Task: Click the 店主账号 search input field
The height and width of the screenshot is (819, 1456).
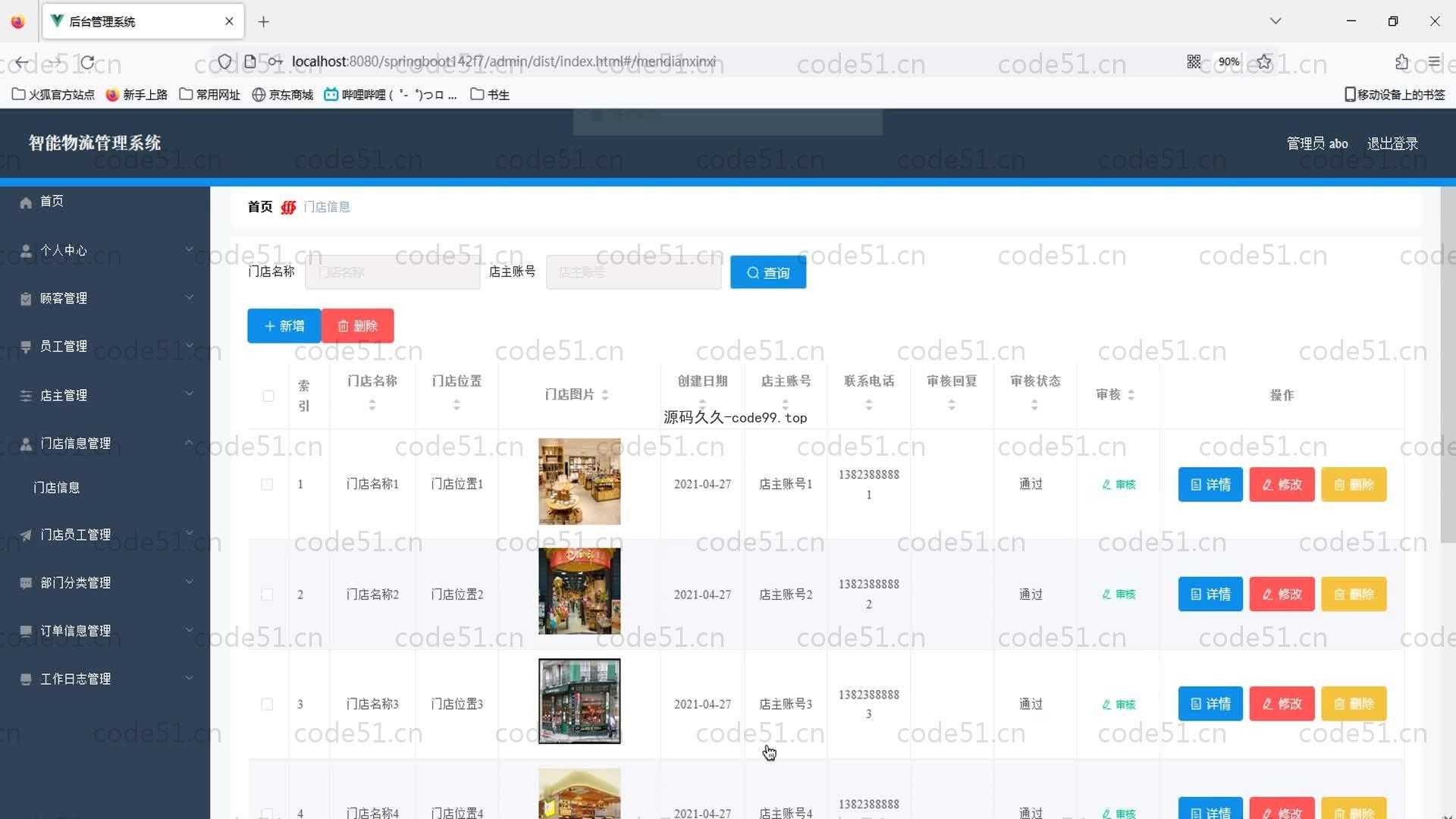Action: pos(633,272)
